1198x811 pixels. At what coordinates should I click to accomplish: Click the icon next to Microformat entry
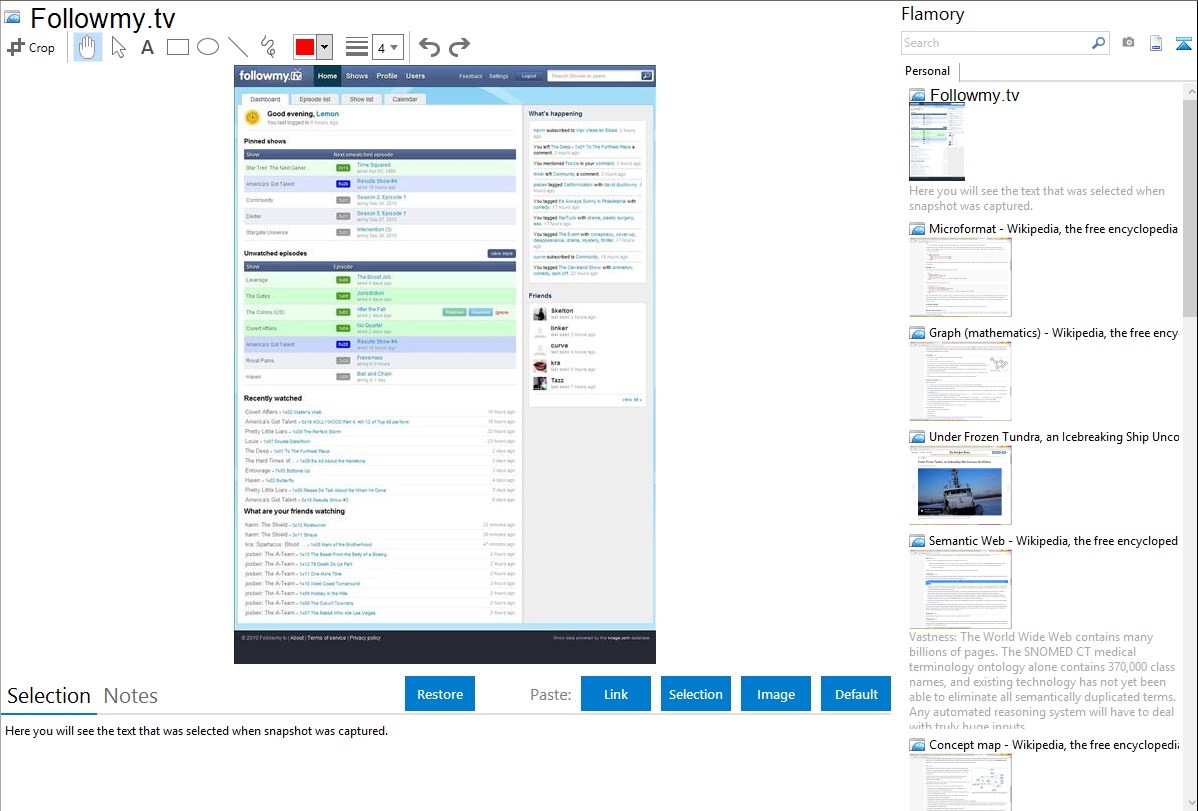click(x=917, y=229)
